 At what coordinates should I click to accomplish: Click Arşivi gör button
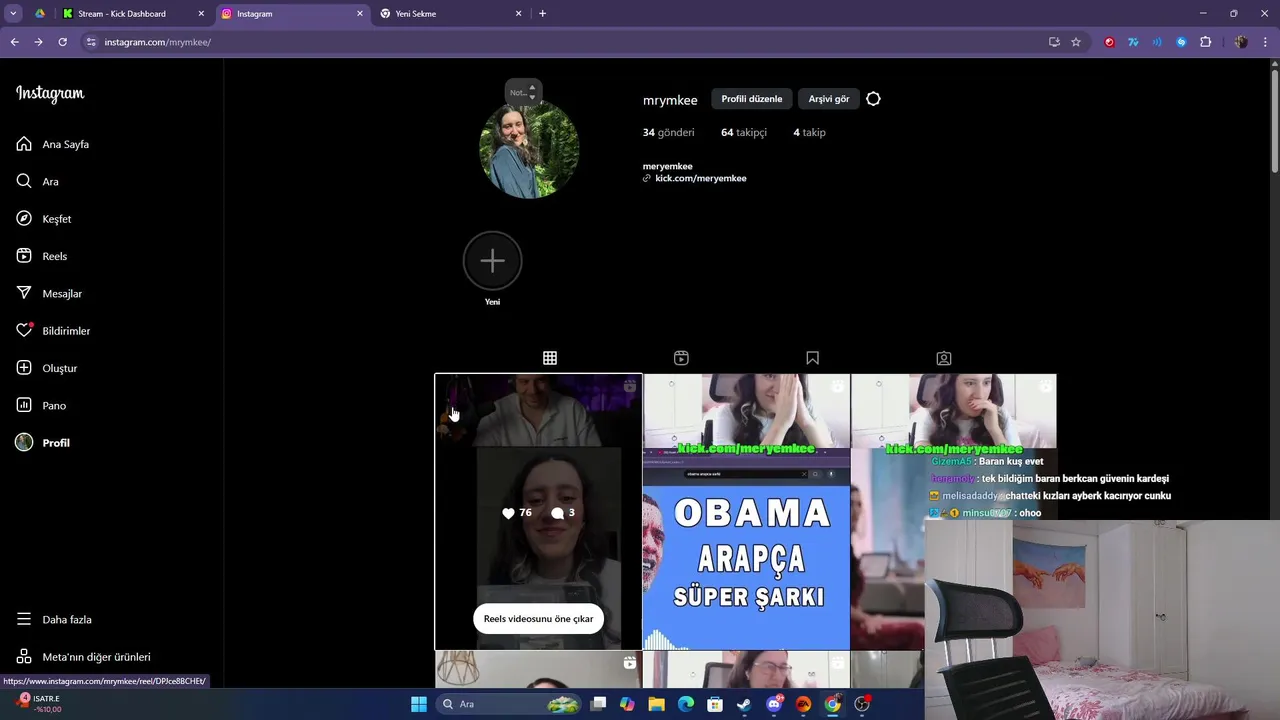pyautogui.click(x=829, y=99)
